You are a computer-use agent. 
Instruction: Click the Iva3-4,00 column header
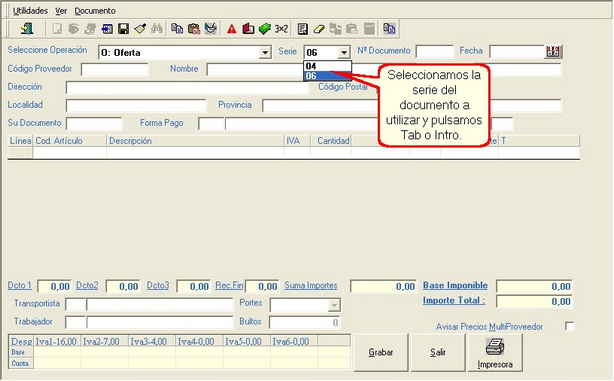click(152, 341)
